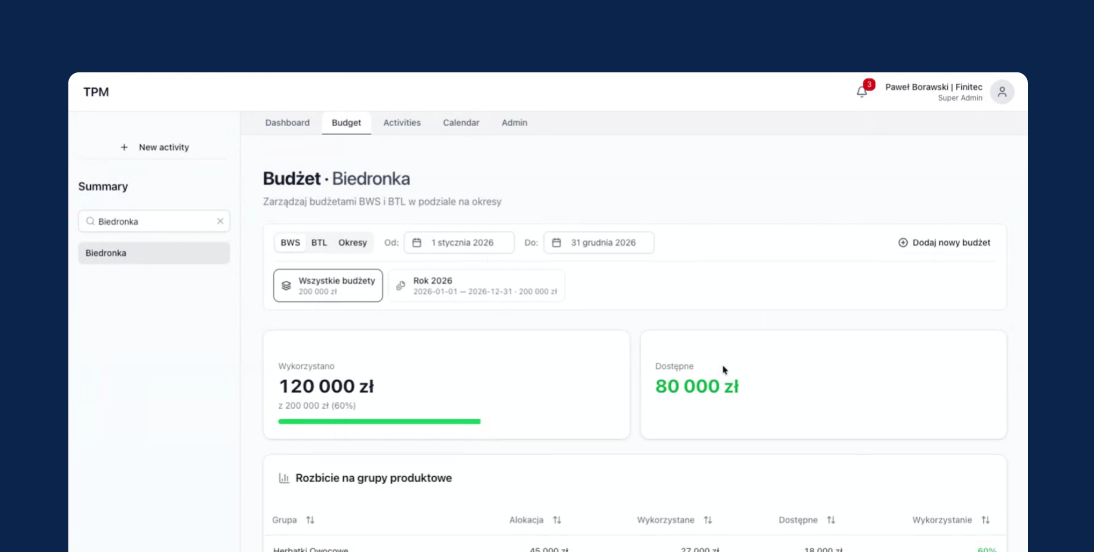Select the Rok 2026 budget card
Screen dimensions: 1094x552
(x=476, y=286)
